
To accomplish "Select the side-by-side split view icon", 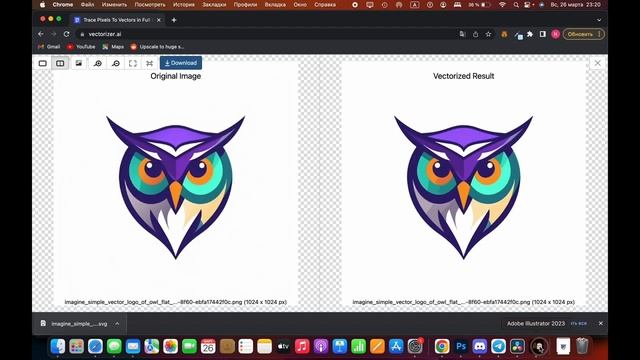I will [x=60, y=63].
